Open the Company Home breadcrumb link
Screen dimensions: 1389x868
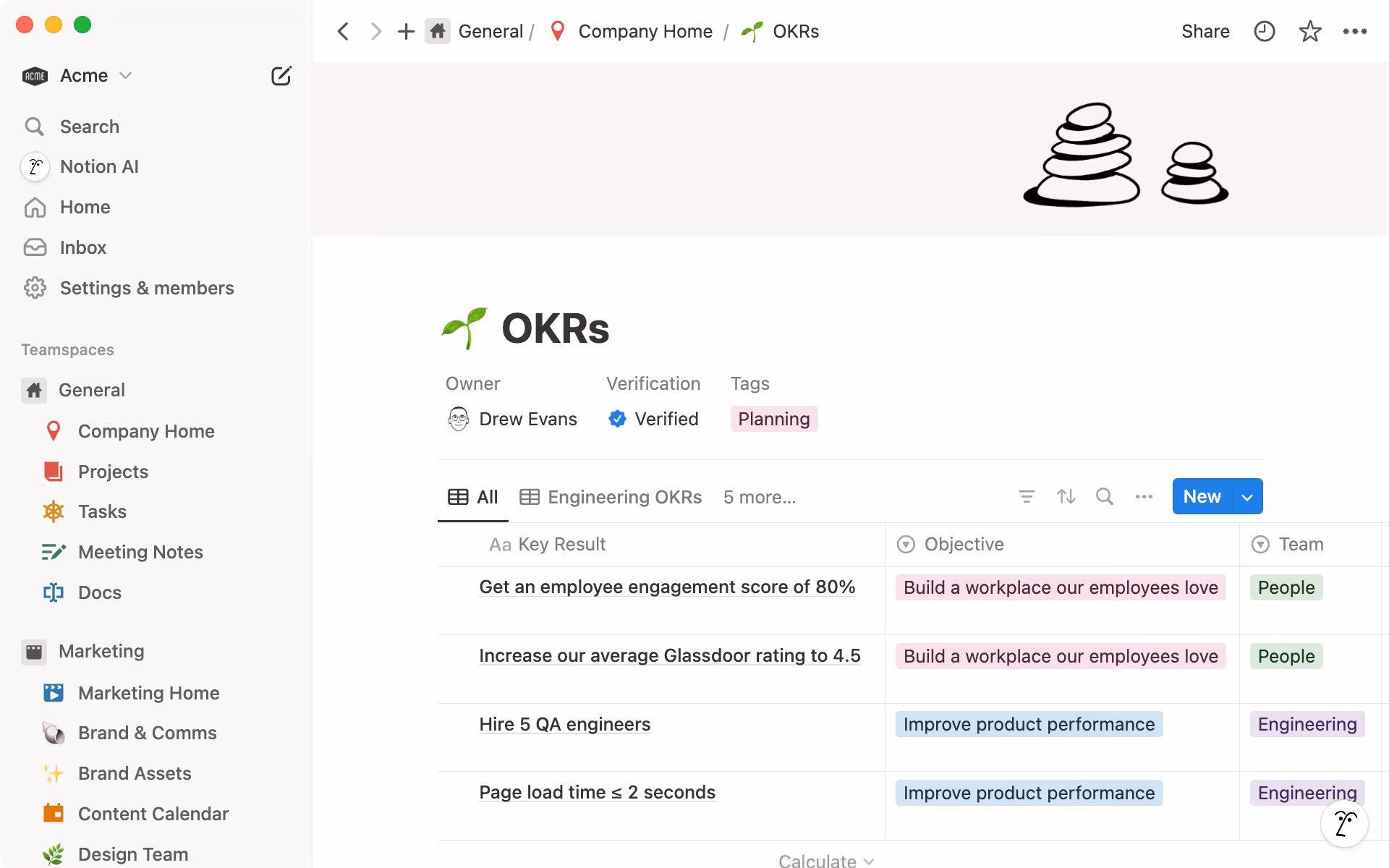(x=645, y=31)
